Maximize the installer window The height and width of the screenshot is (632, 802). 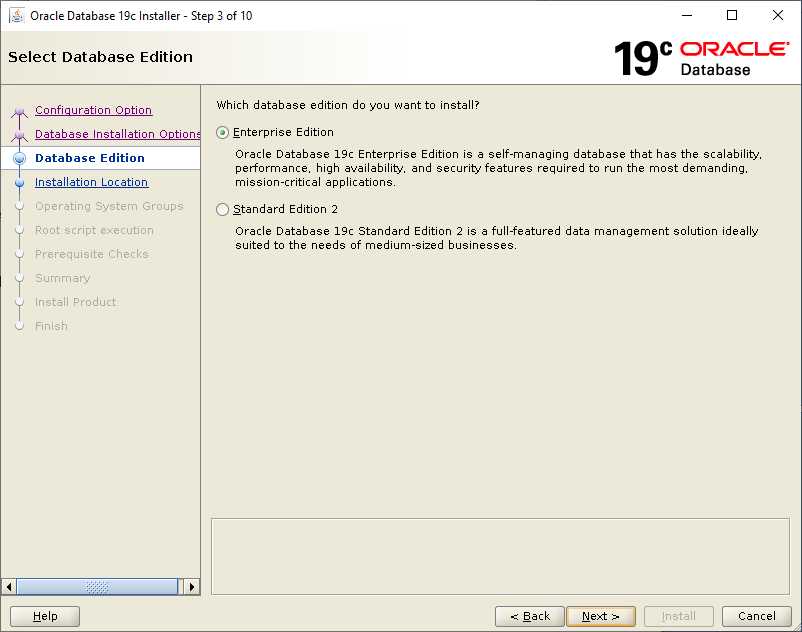[732, 15]
